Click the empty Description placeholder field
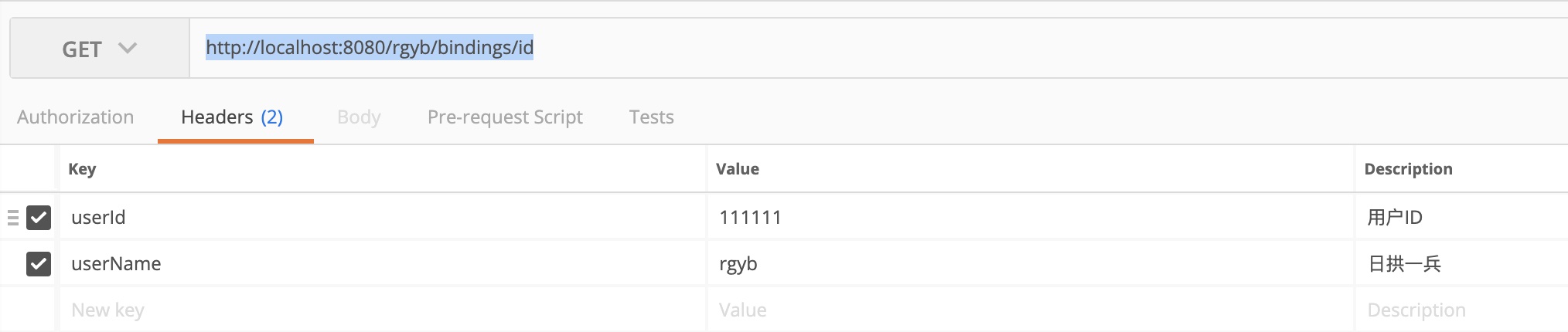Viewport: 1568px width, 332px height. 1461,310
